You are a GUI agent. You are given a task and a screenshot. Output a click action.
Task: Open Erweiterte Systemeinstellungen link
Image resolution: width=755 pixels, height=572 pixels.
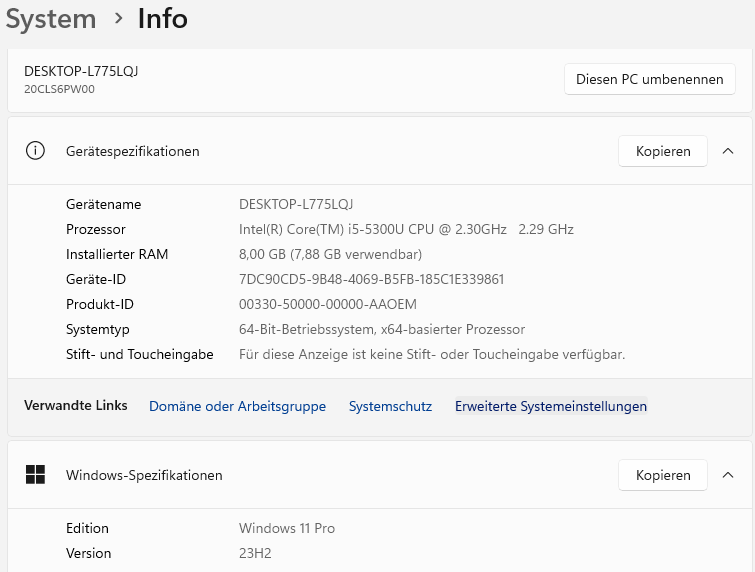tap(551, 406)
